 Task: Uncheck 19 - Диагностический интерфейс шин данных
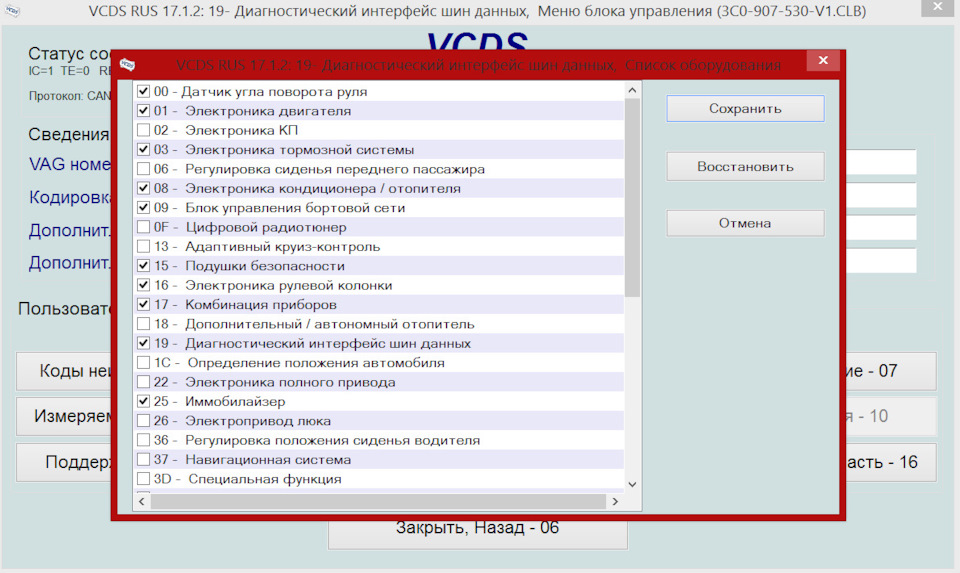pyautogui.click(x=143, y=343)
